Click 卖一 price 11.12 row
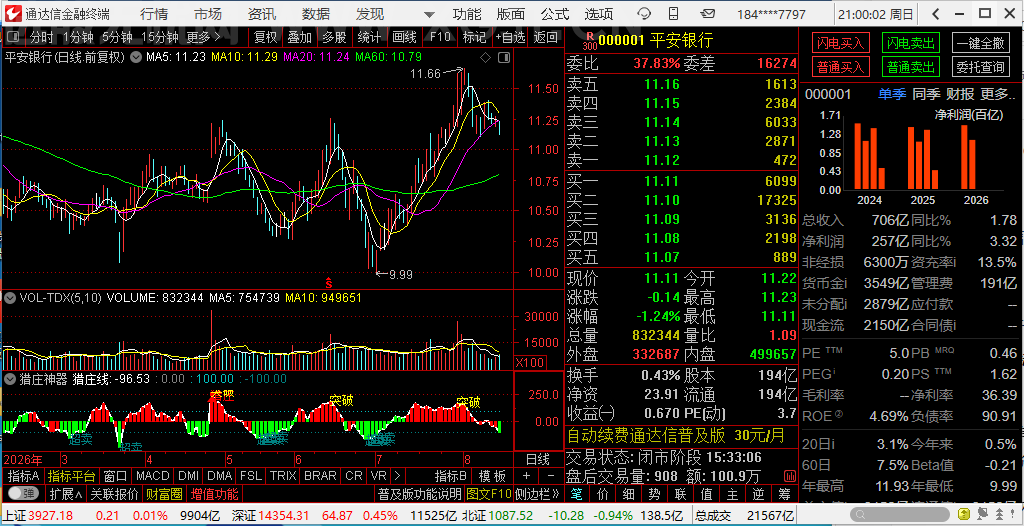 (681, 160)
